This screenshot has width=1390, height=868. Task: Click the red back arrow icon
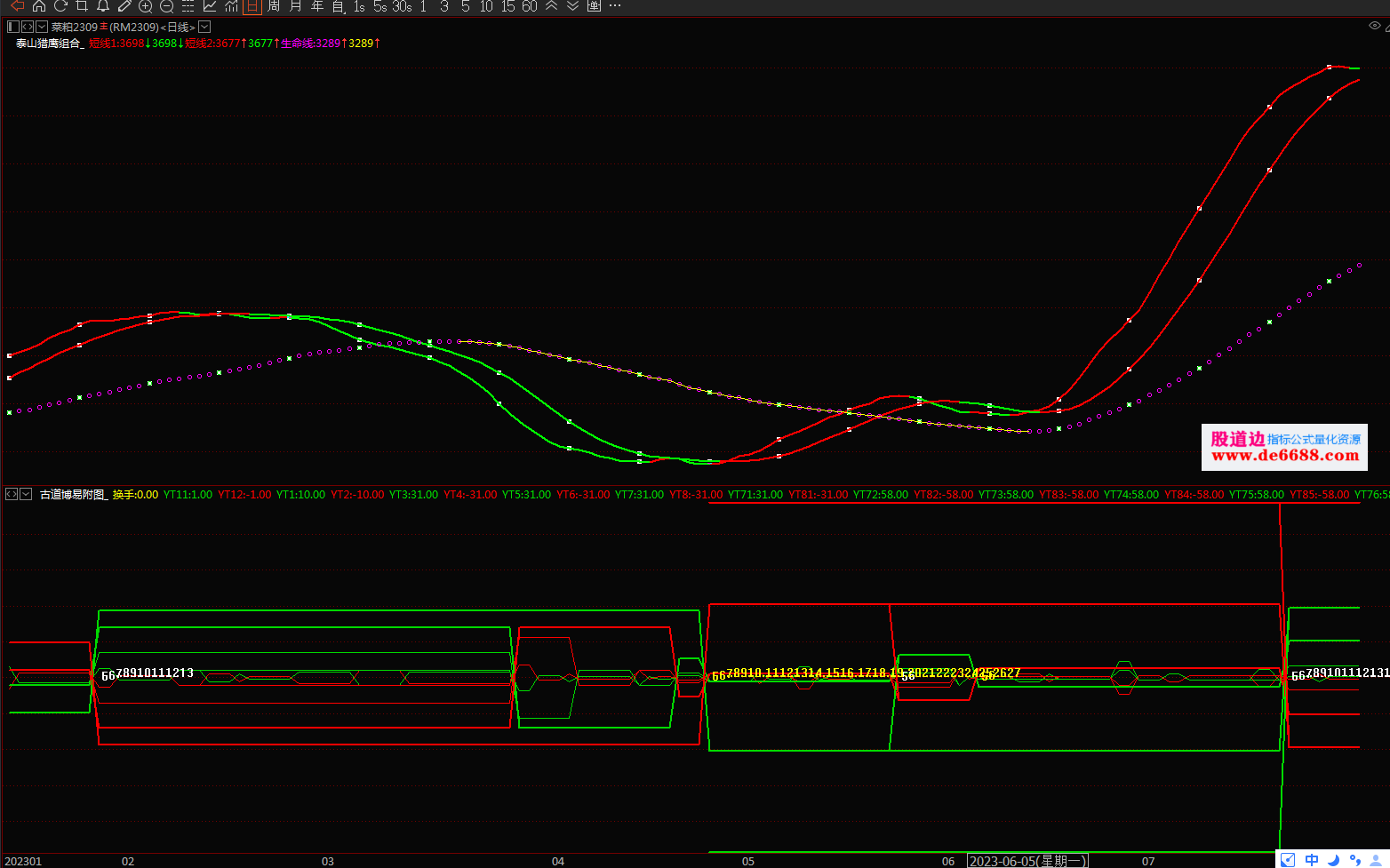click(17, 5)
